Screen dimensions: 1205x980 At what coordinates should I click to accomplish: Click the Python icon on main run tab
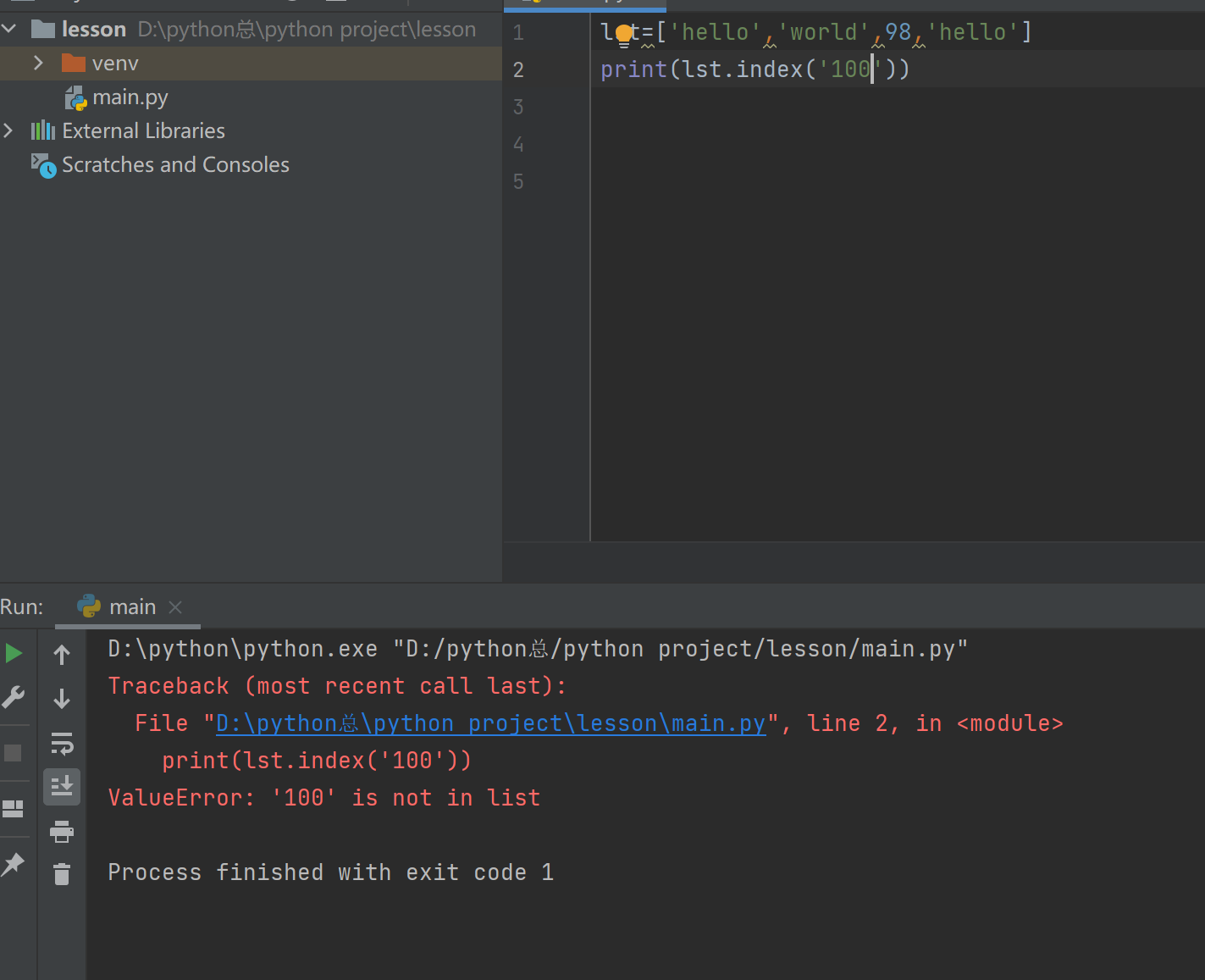(x=89, y=606)
